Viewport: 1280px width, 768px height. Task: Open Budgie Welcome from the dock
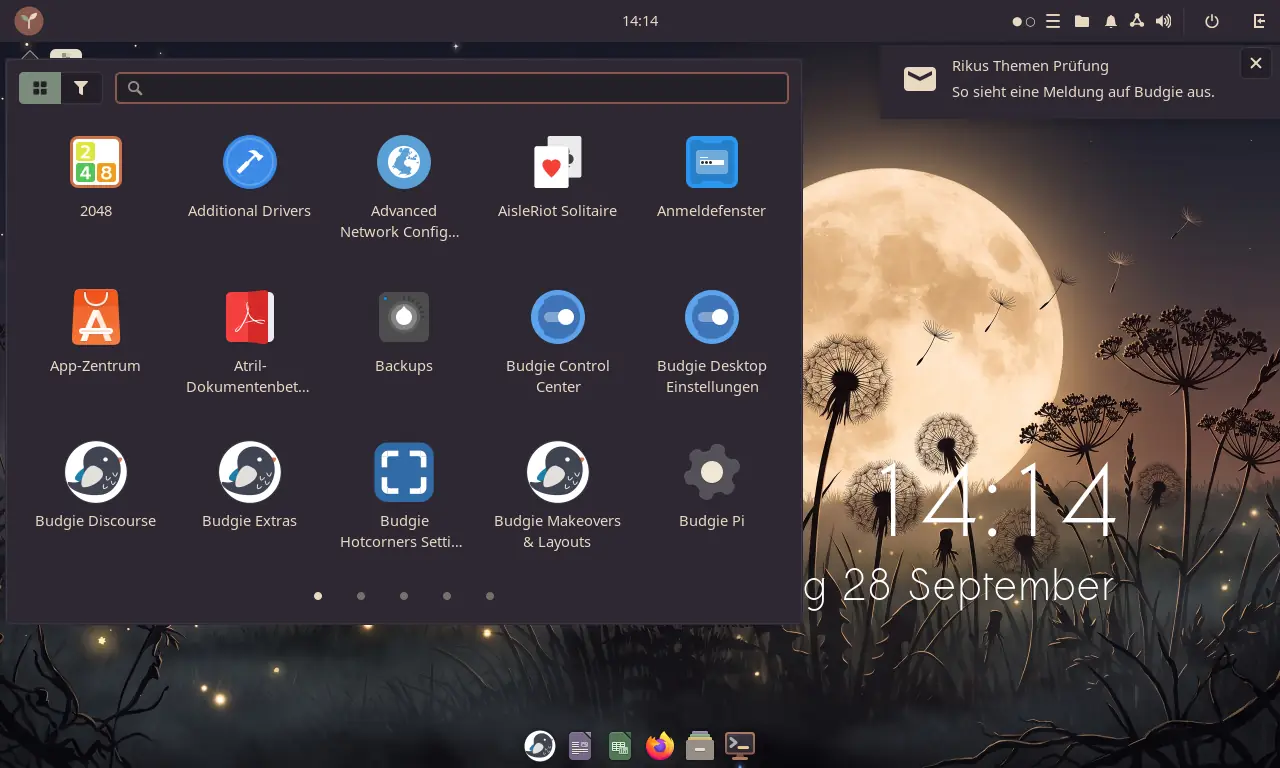[540, 745]
